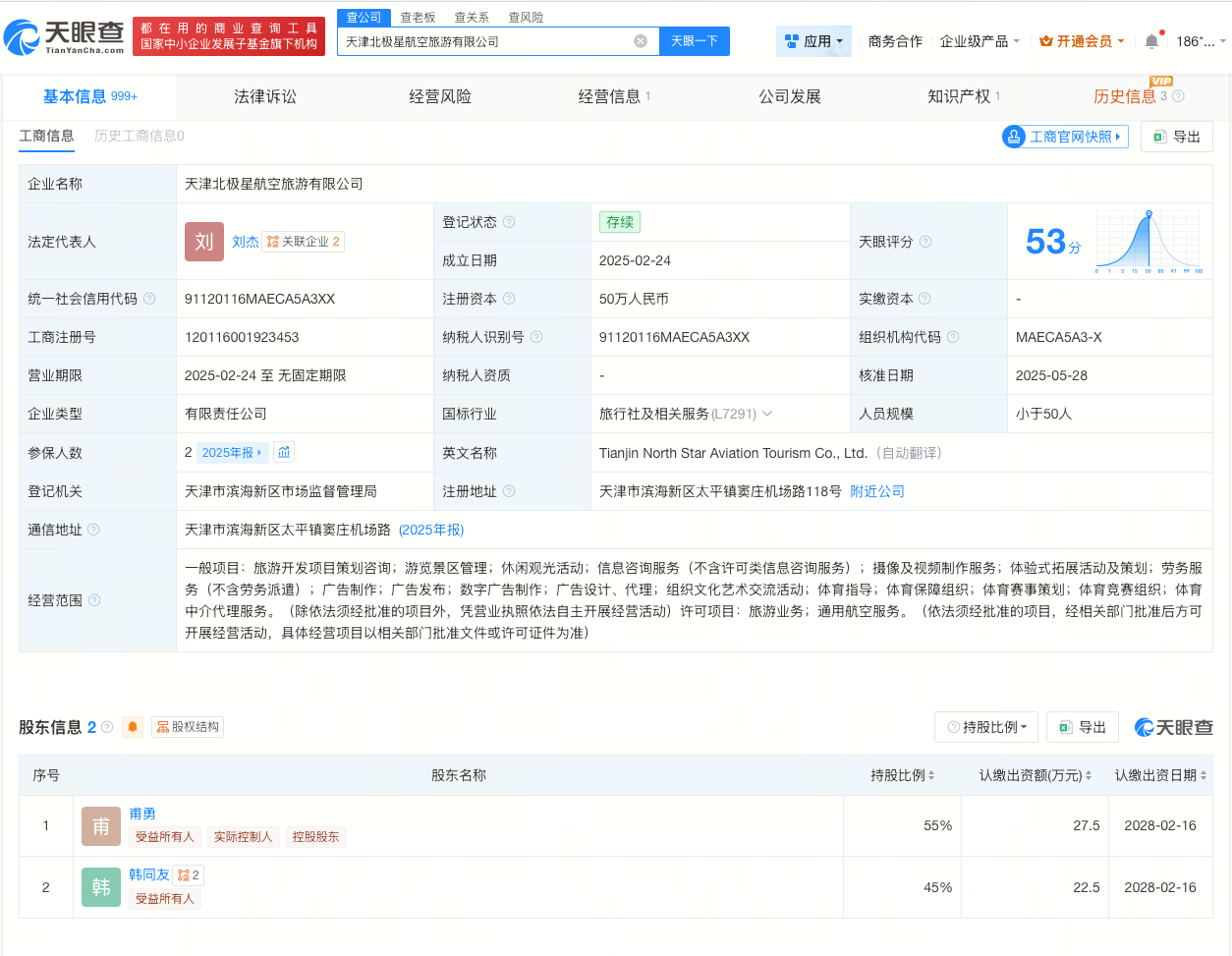Image resolution: width=1232 pixels, height=956 pixels.
Task: Click the TianYanCha logo
Action: pos(64,37)
